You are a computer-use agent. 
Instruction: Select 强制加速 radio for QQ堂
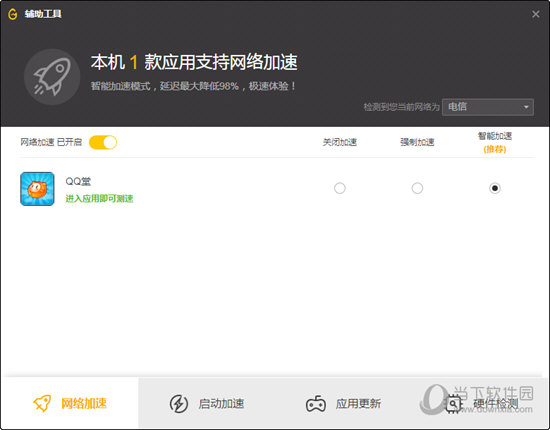pos(417,188)
